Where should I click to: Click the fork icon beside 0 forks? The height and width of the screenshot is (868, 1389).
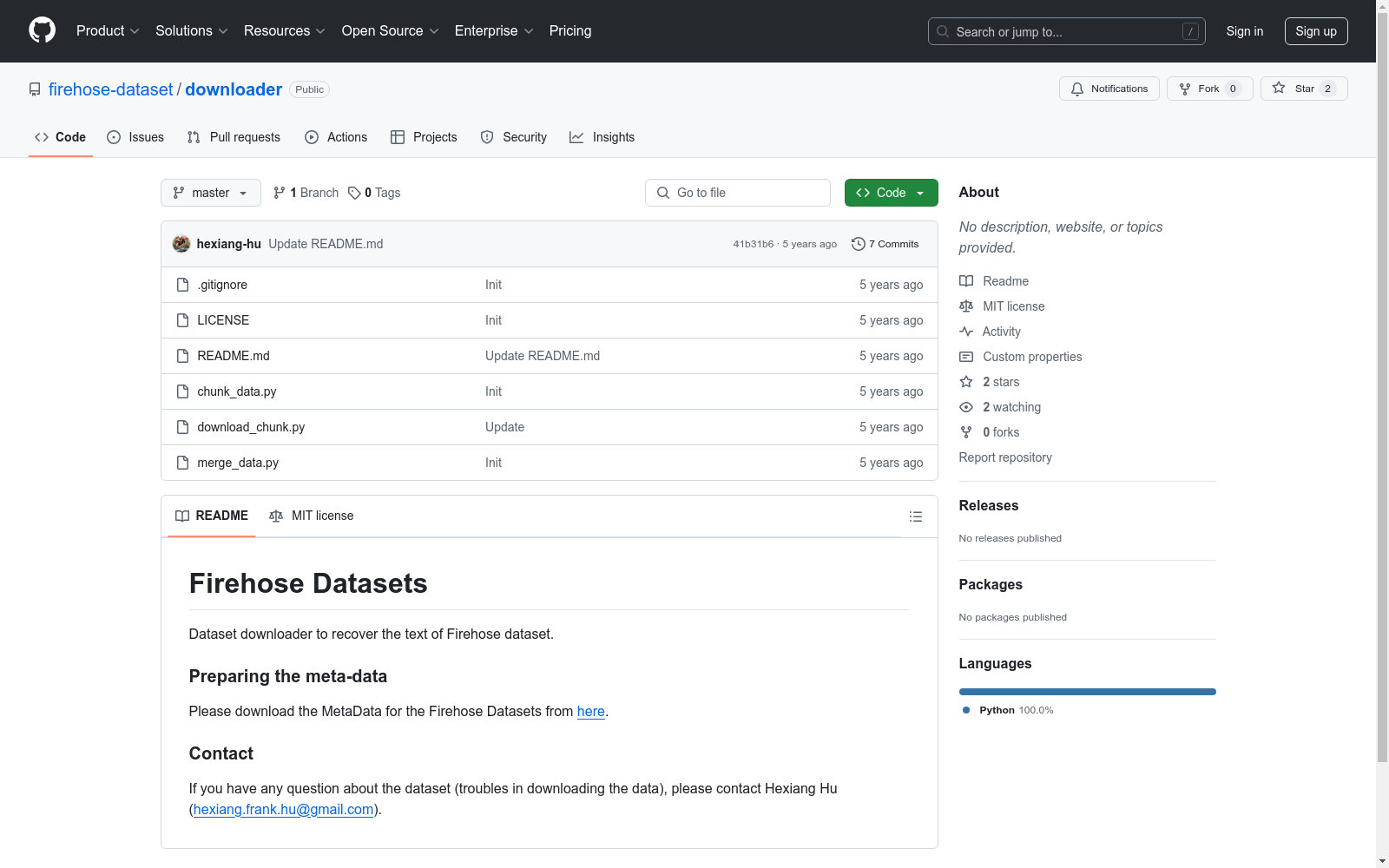pos(966,432)
